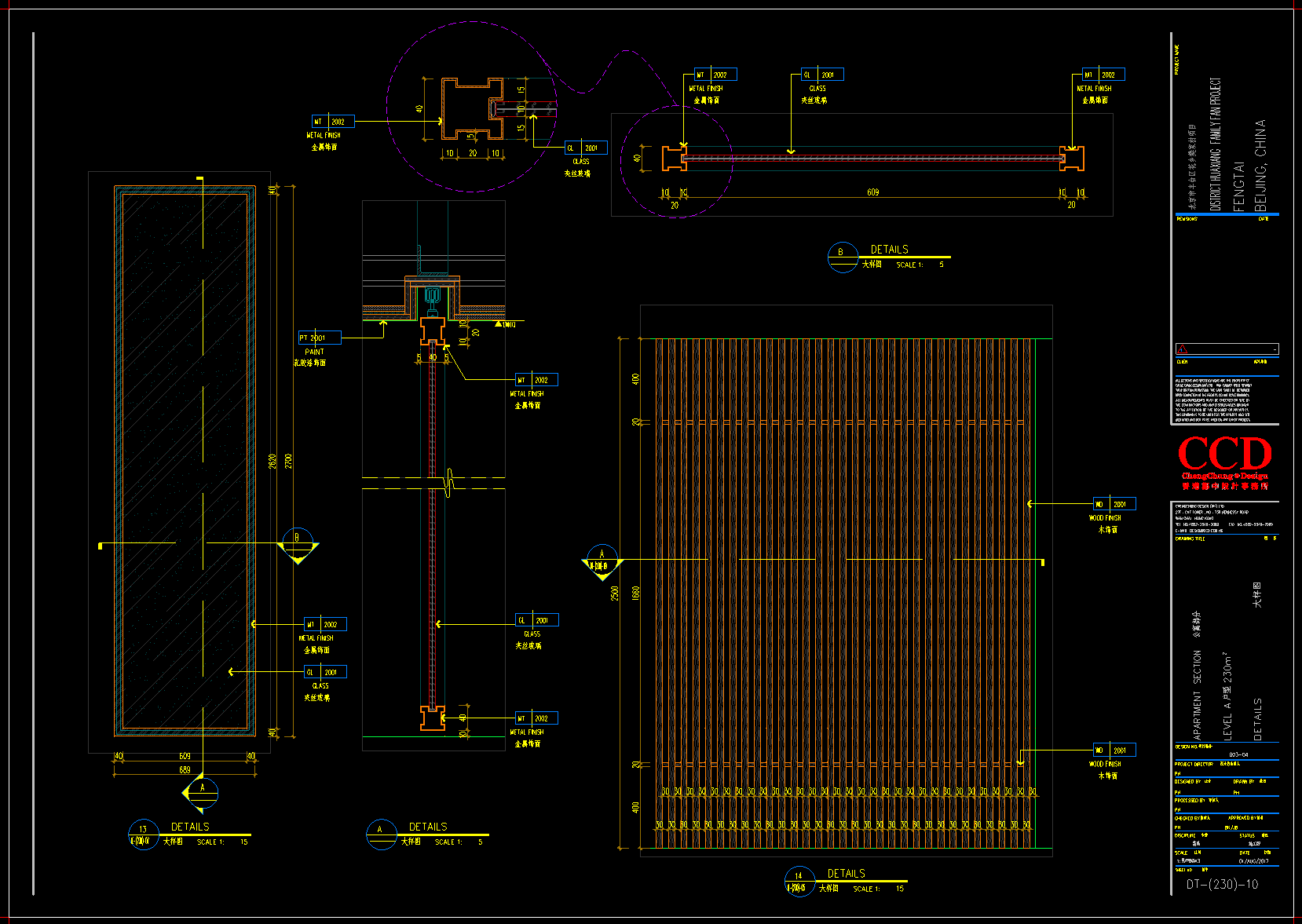Select upper WD 2001 wood finish tag
The width and height of the screenshot is (1302, 924).
click(x=1114, y=504)
